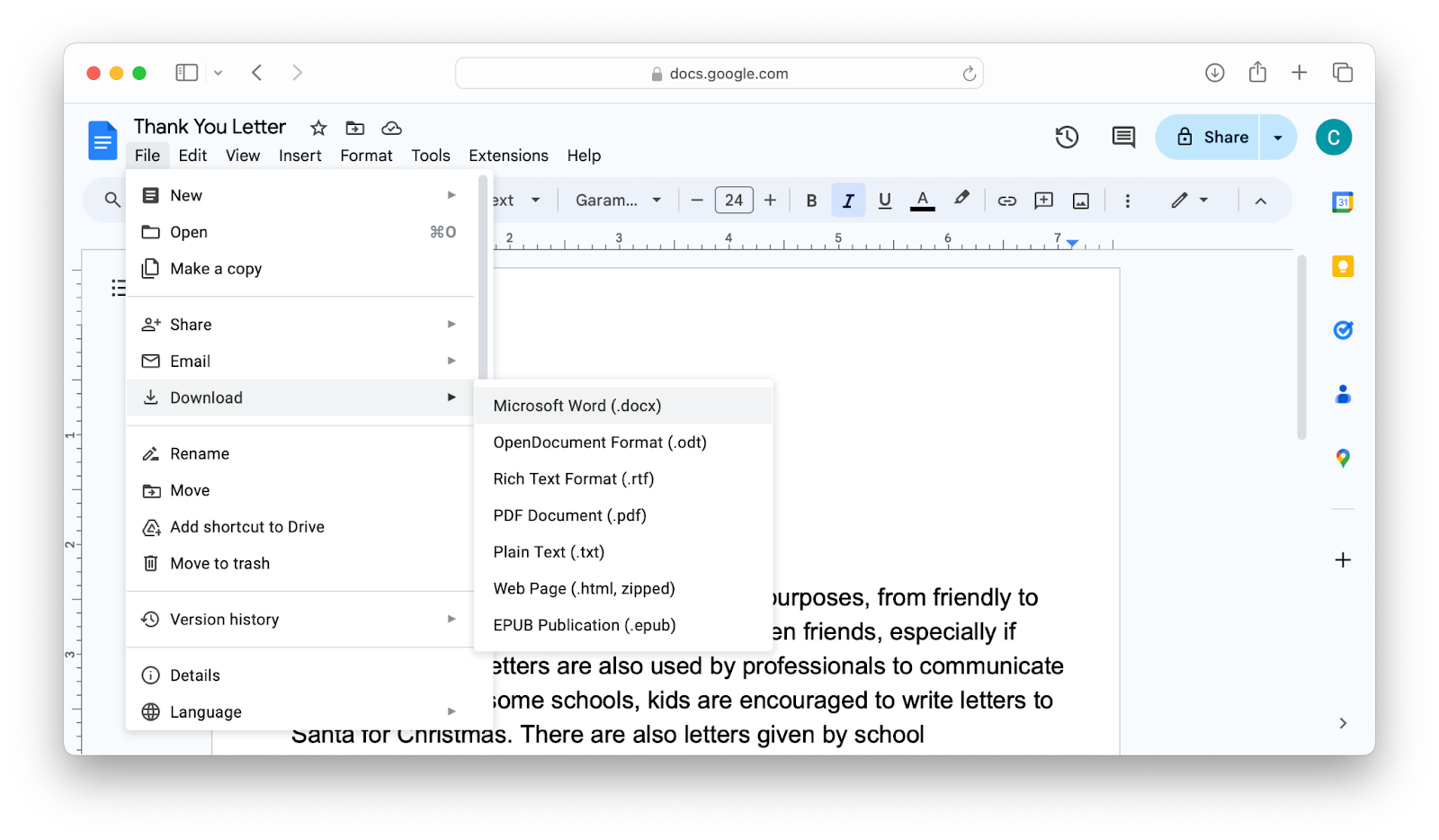The width and height of the screenshot is (1439, 840).
Task: Open the font family dropdown
Action: click(x=618, y=200)
